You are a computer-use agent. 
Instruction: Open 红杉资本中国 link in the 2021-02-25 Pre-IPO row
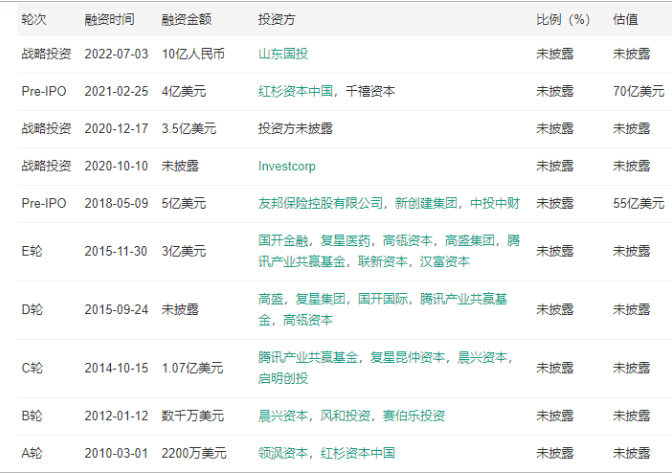click(x=295, y=91)
